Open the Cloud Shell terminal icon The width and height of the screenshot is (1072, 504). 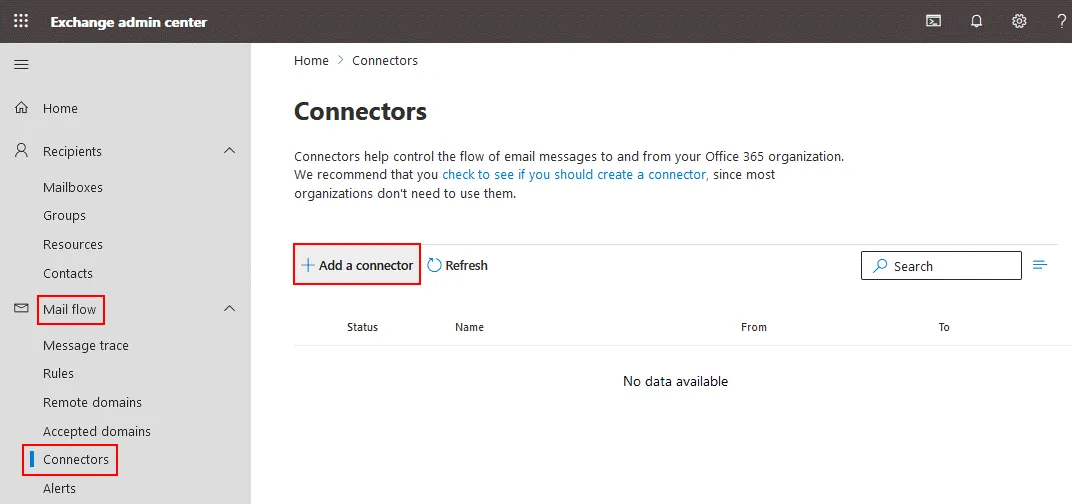click(933, 21)
